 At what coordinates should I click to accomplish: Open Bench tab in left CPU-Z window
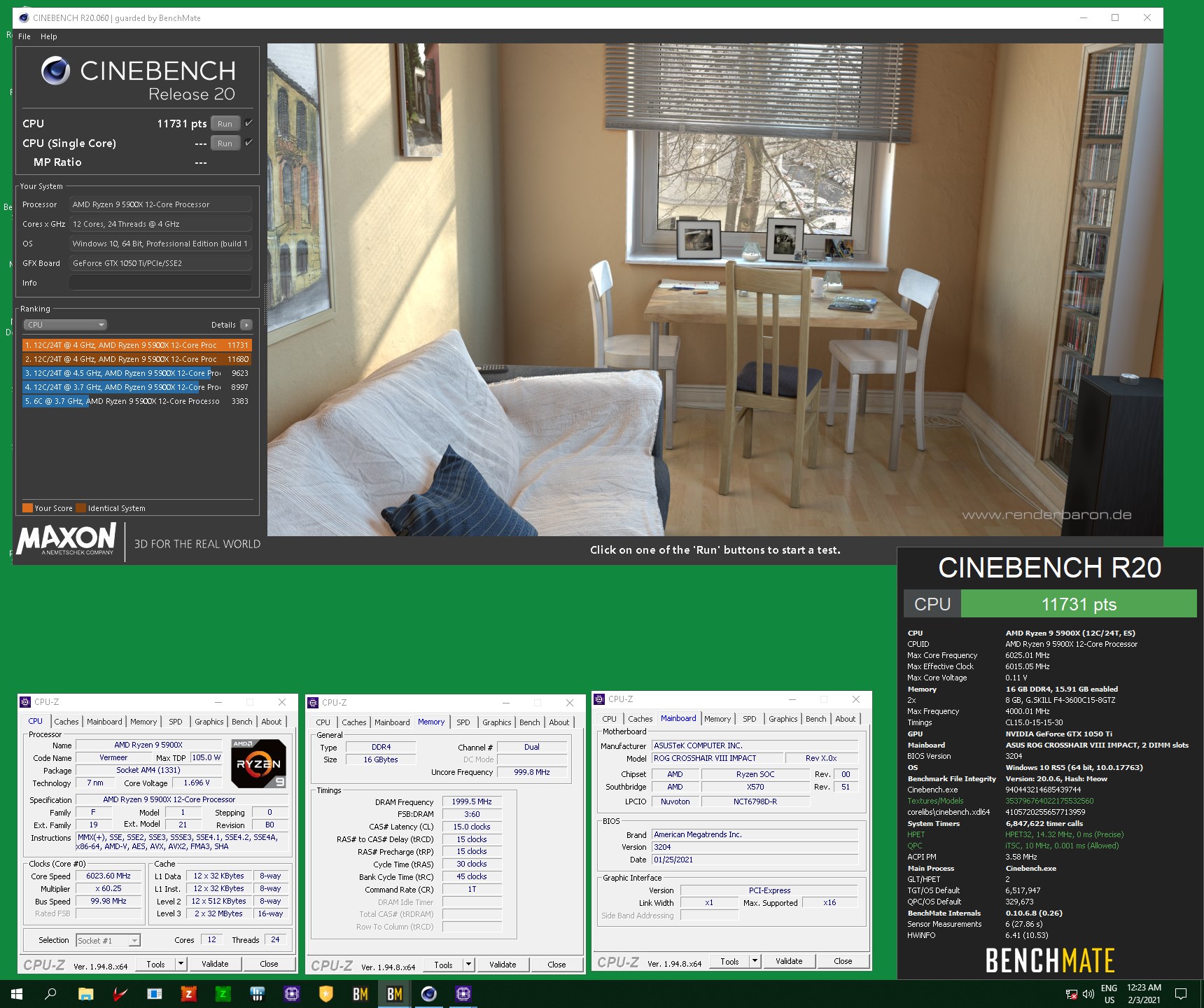[x=242, y=722]
